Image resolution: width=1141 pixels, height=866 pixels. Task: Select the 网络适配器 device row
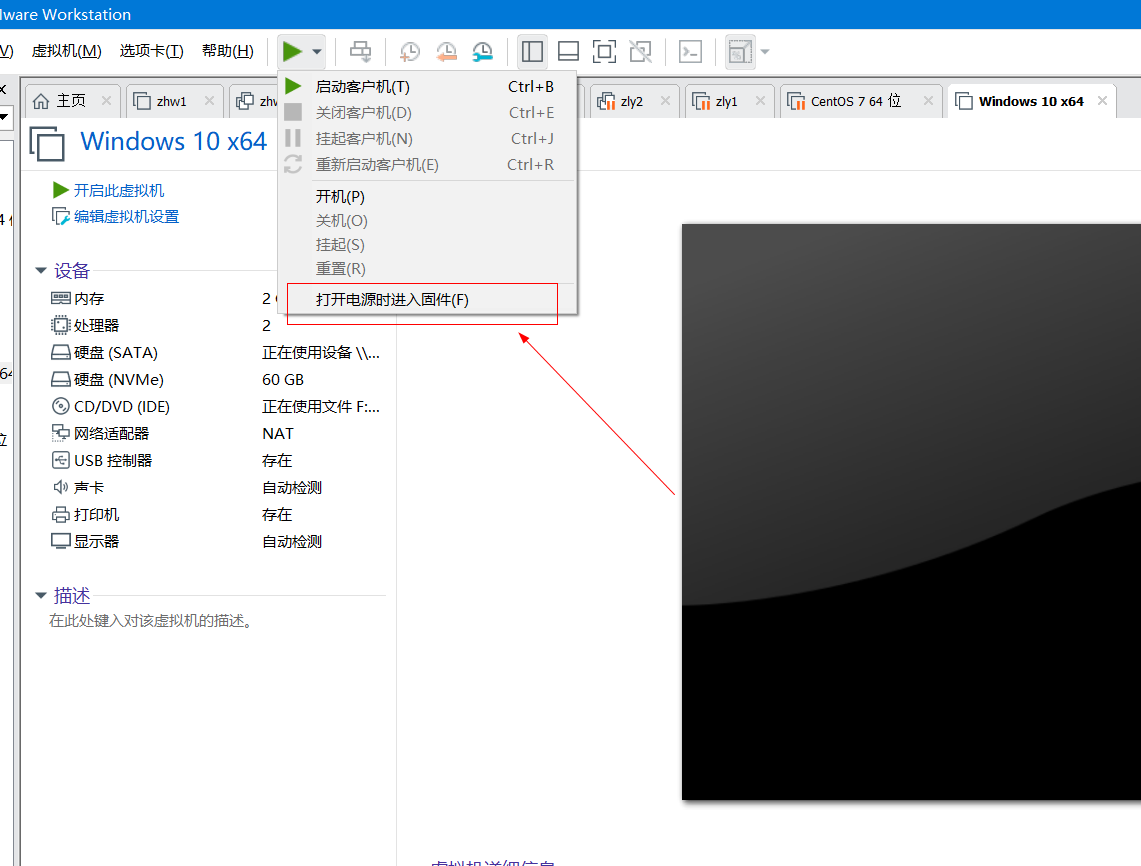(218, 434)
